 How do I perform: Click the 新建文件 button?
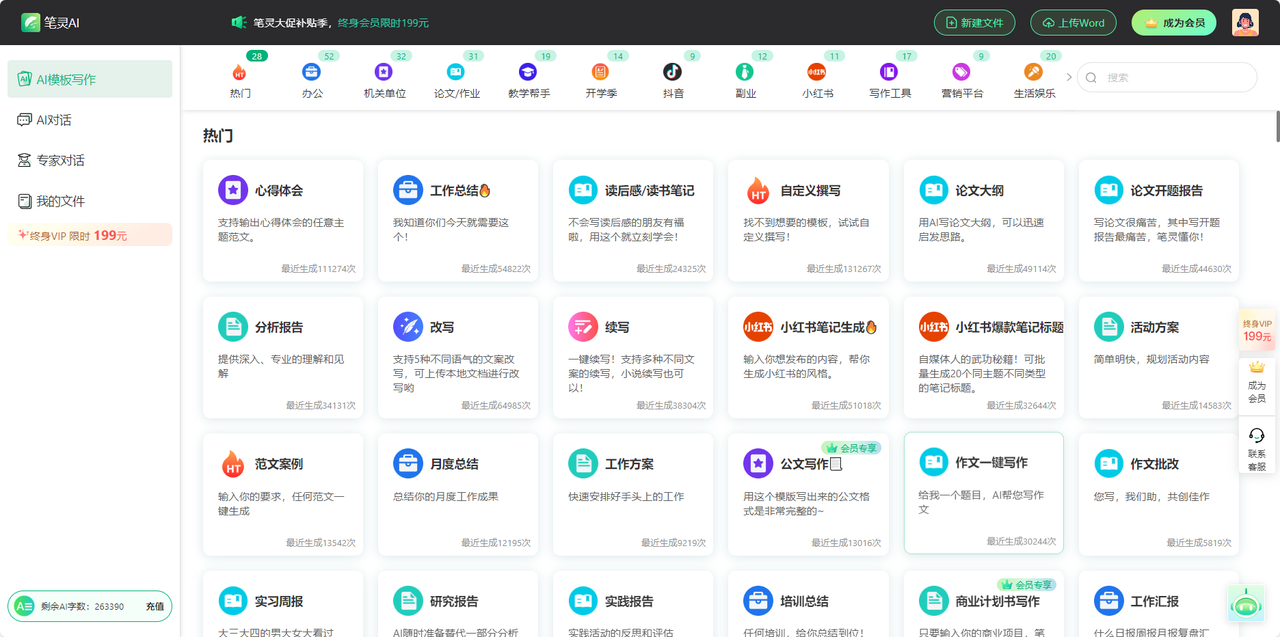974,22
